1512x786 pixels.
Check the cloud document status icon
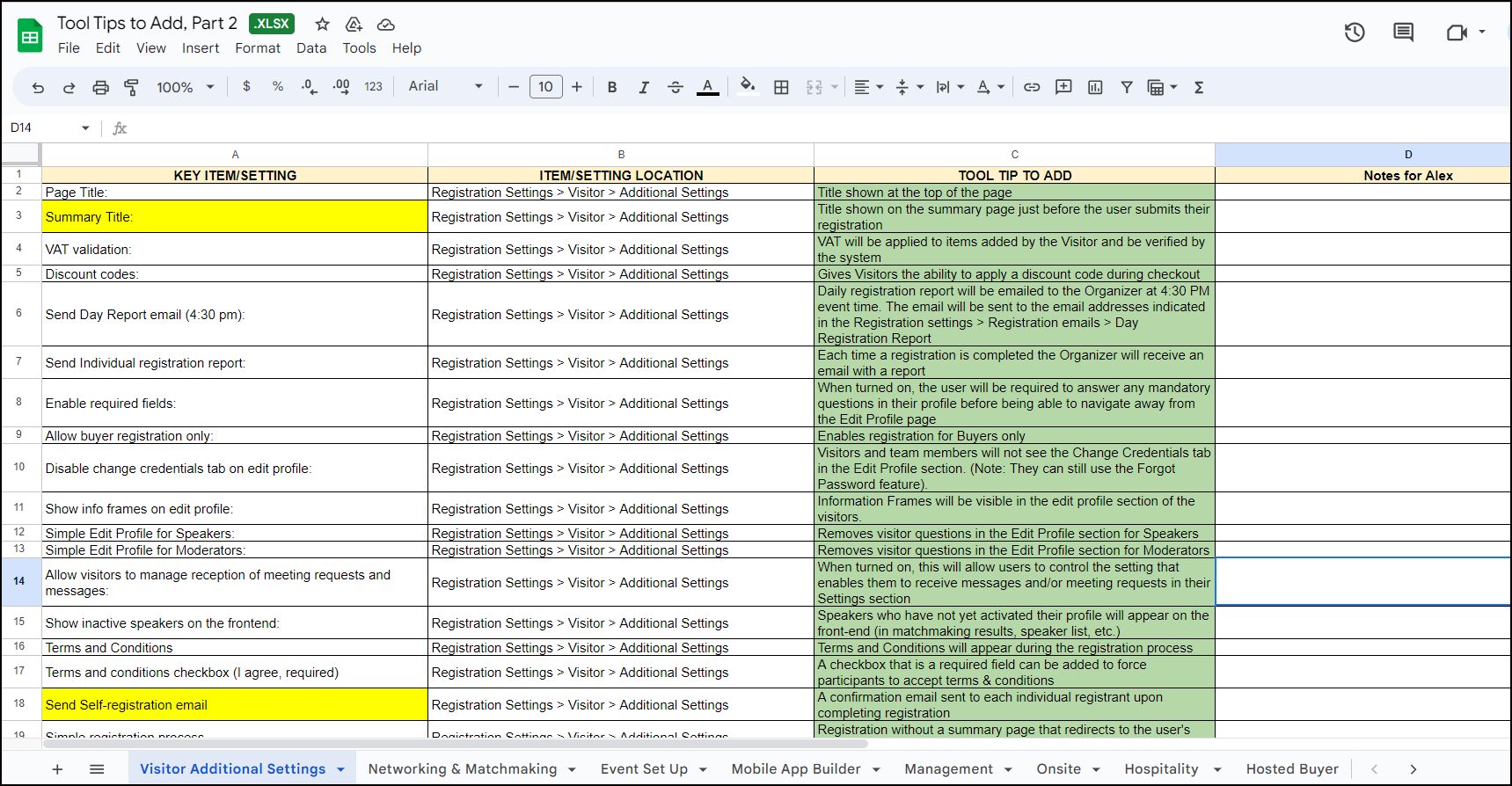point(385,24)
